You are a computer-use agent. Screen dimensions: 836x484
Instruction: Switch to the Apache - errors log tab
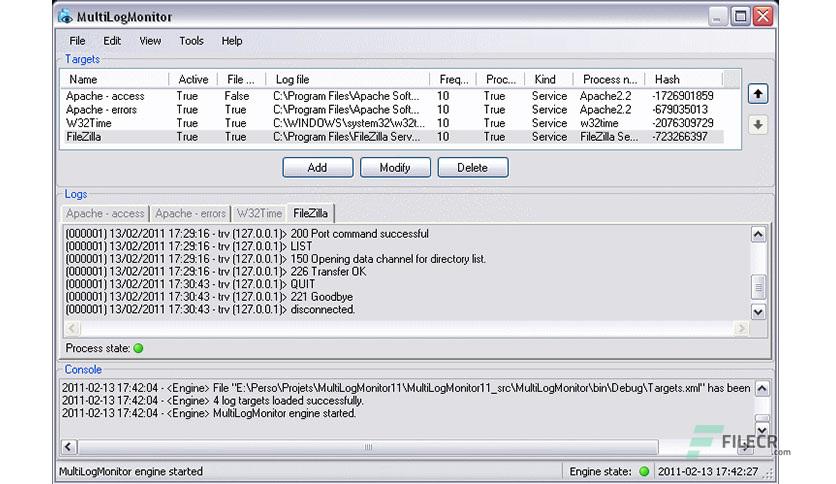point(190,214)
